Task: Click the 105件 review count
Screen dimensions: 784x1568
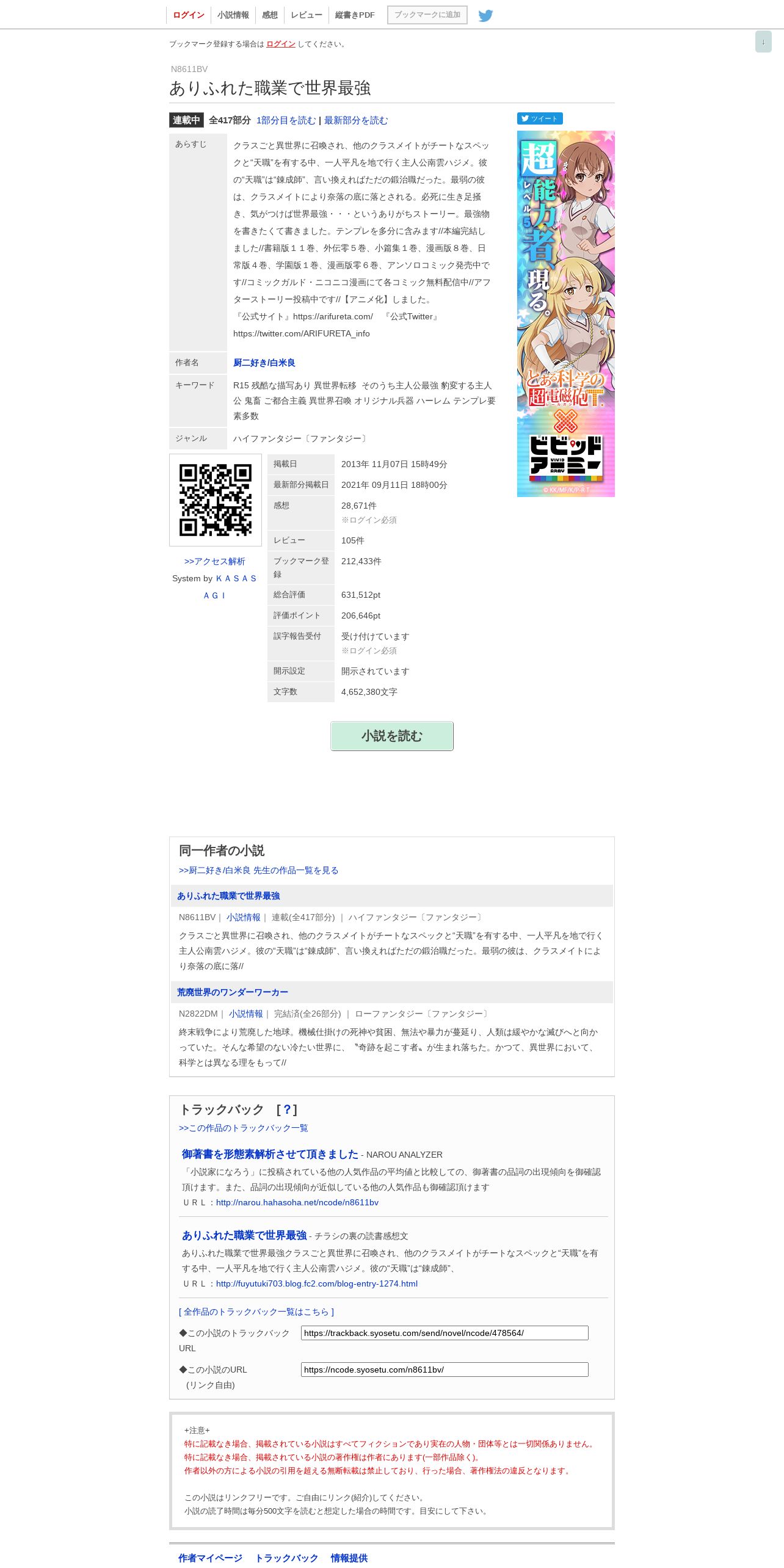Action: (353, 540)
